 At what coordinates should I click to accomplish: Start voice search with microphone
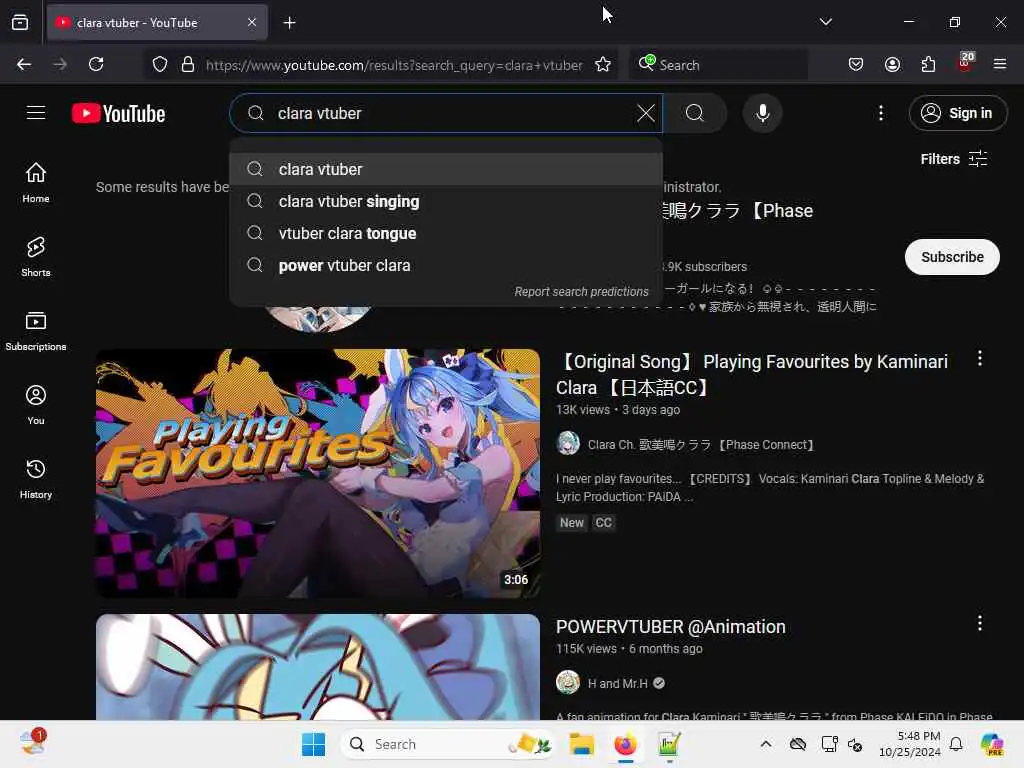762,113
